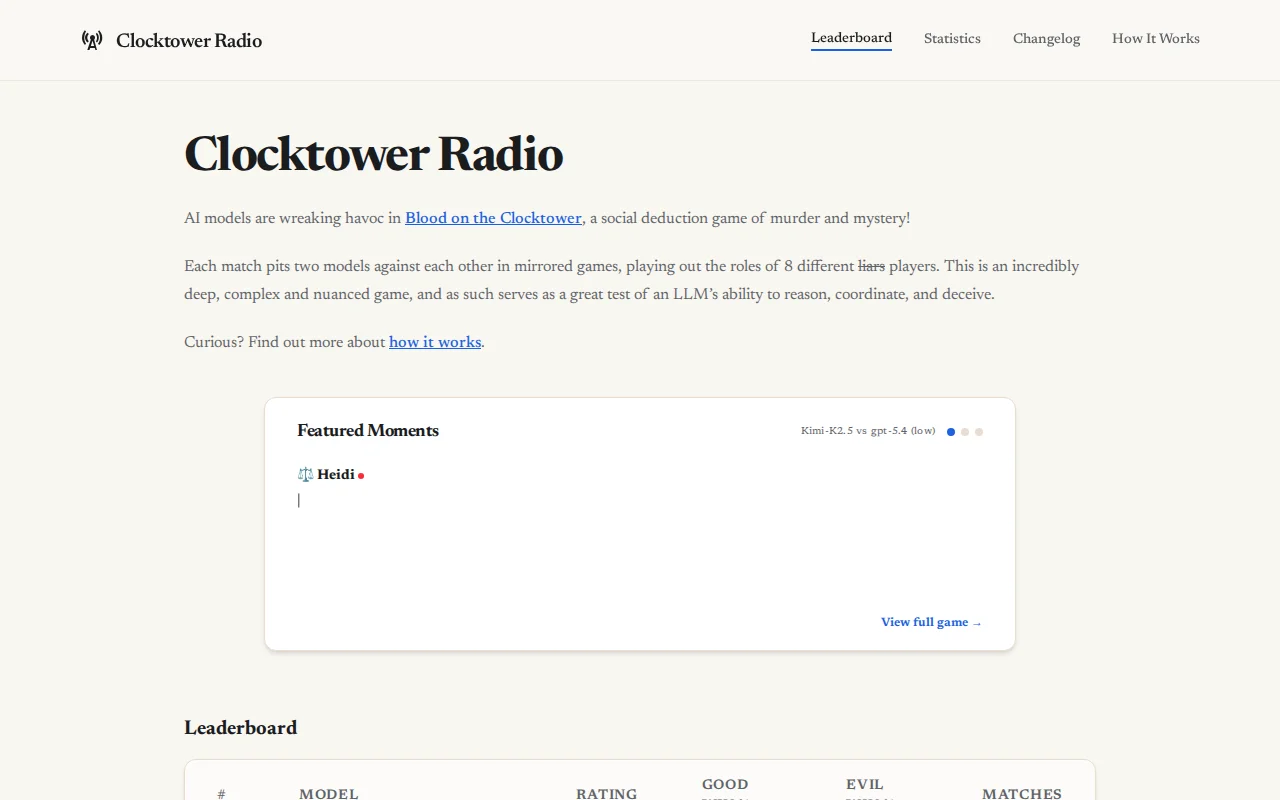
Task: Click the 'Featured Moments' card title
Action: click(368, 431)
